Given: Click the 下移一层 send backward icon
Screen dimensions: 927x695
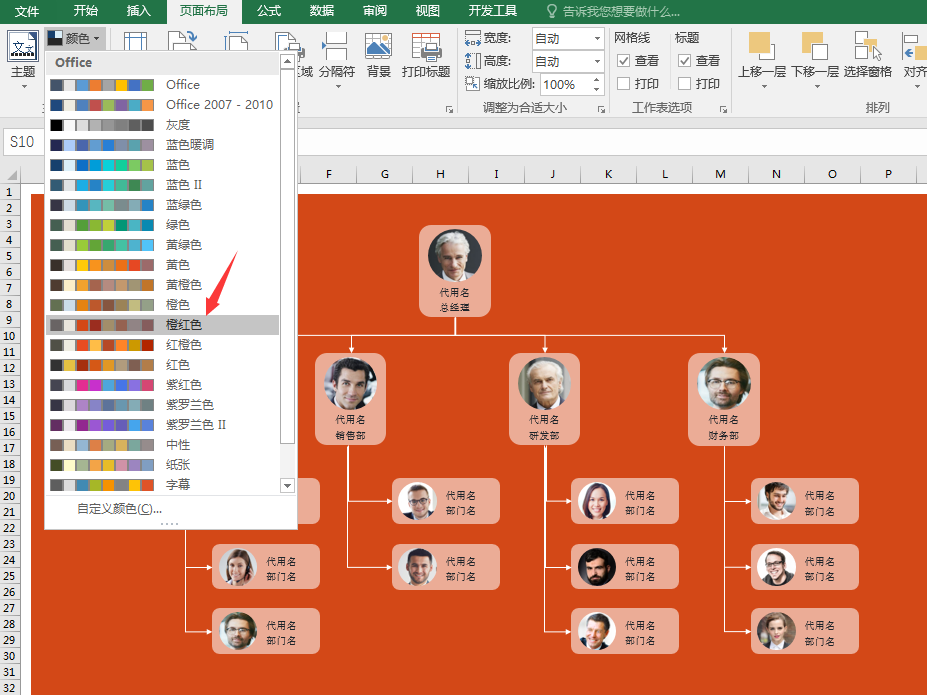Looking at the screenshot, I should [x=815, y=46].
